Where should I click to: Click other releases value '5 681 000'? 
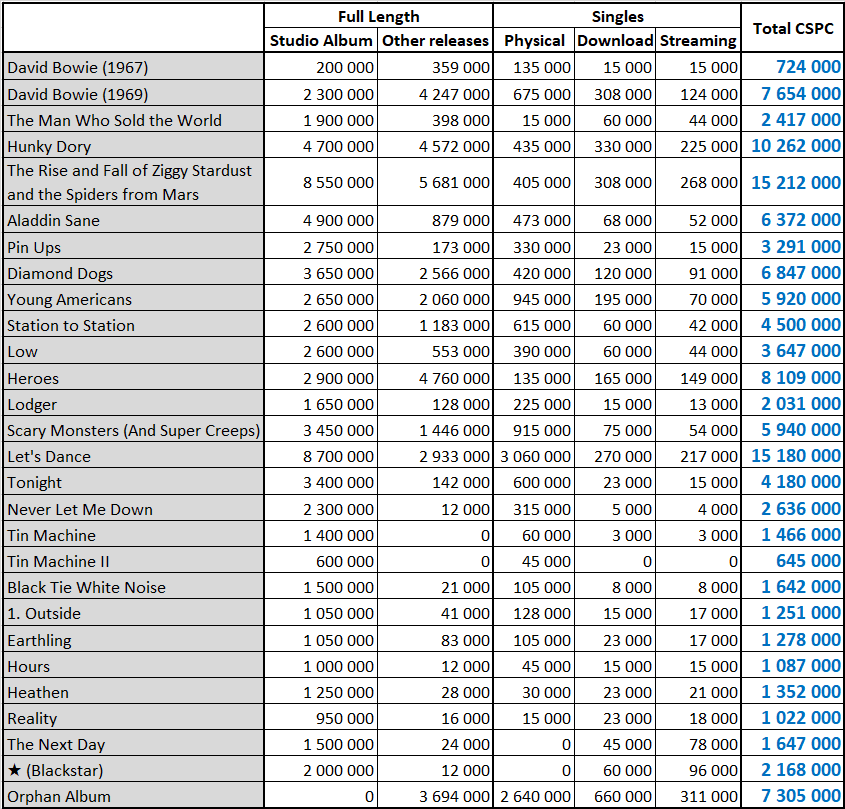[454, 183]
